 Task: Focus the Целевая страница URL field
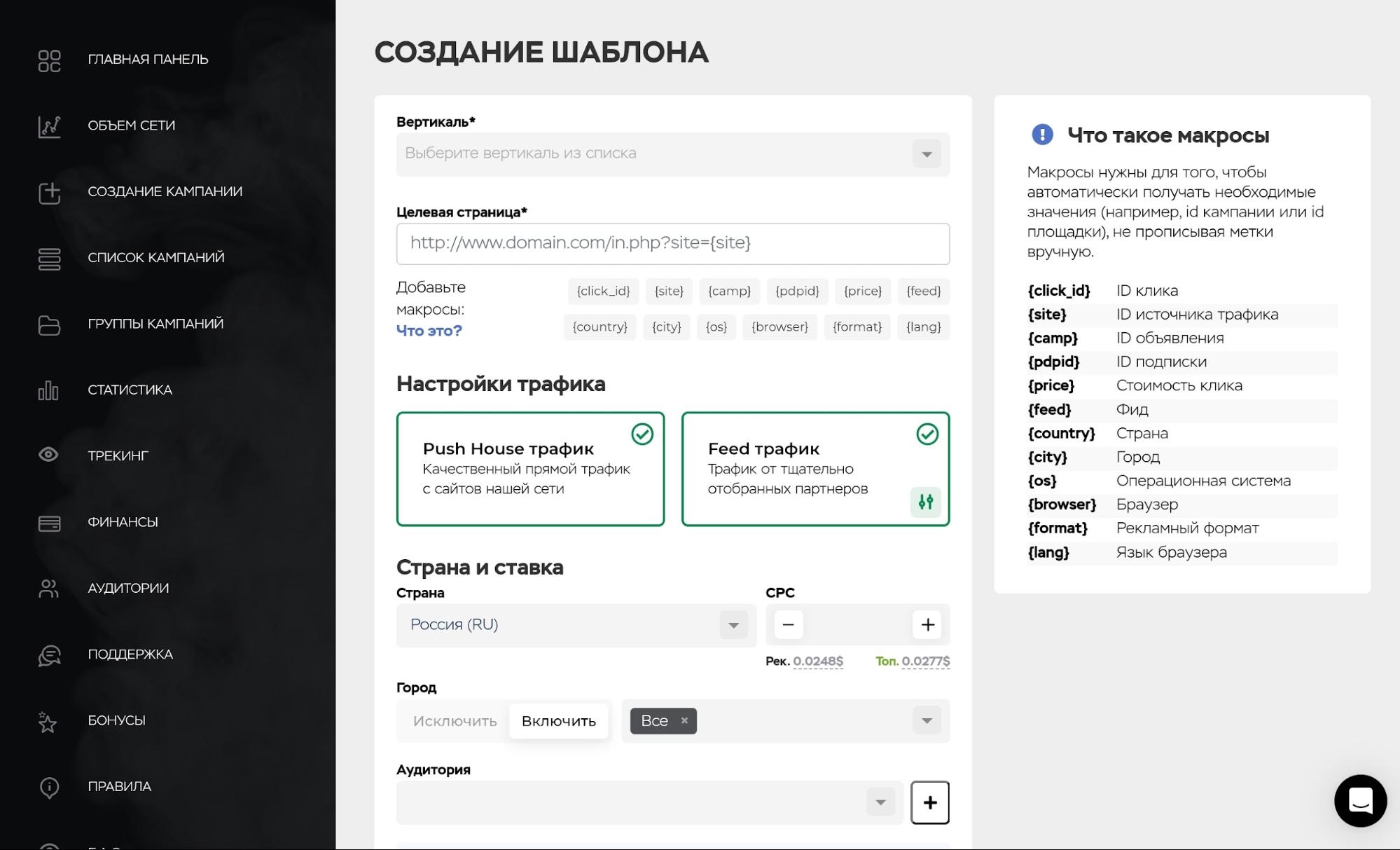tap(673, 244)
